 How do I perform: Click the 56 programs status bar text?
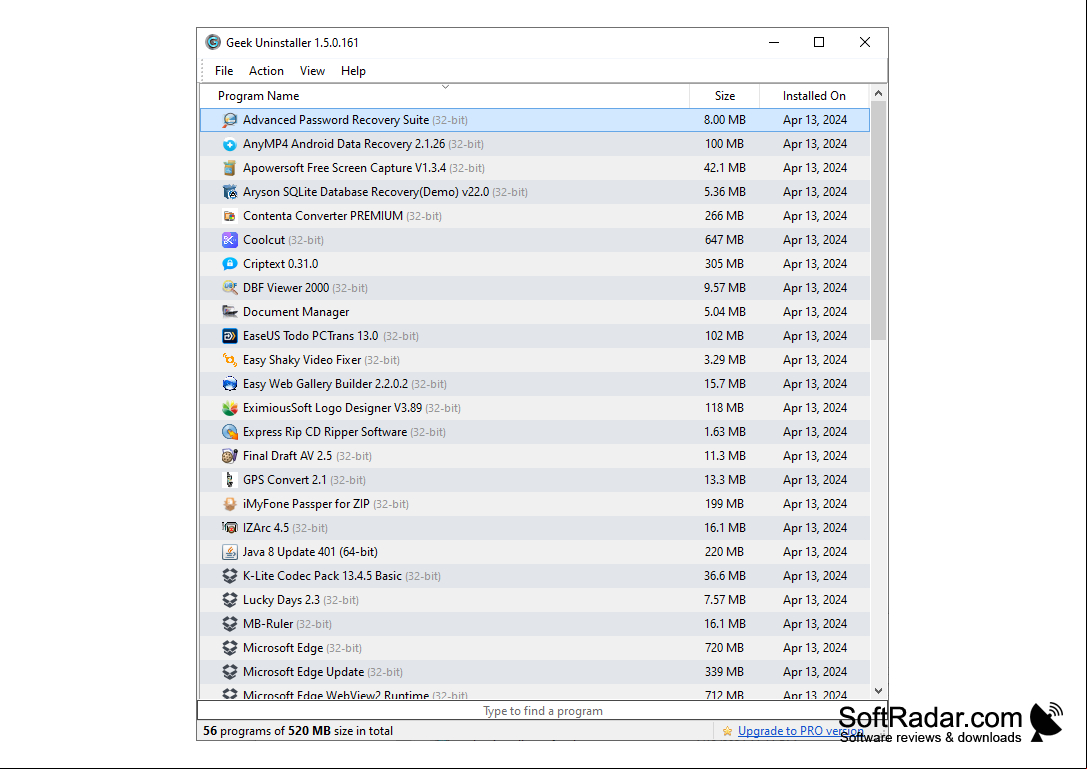(x=298, y=731)
